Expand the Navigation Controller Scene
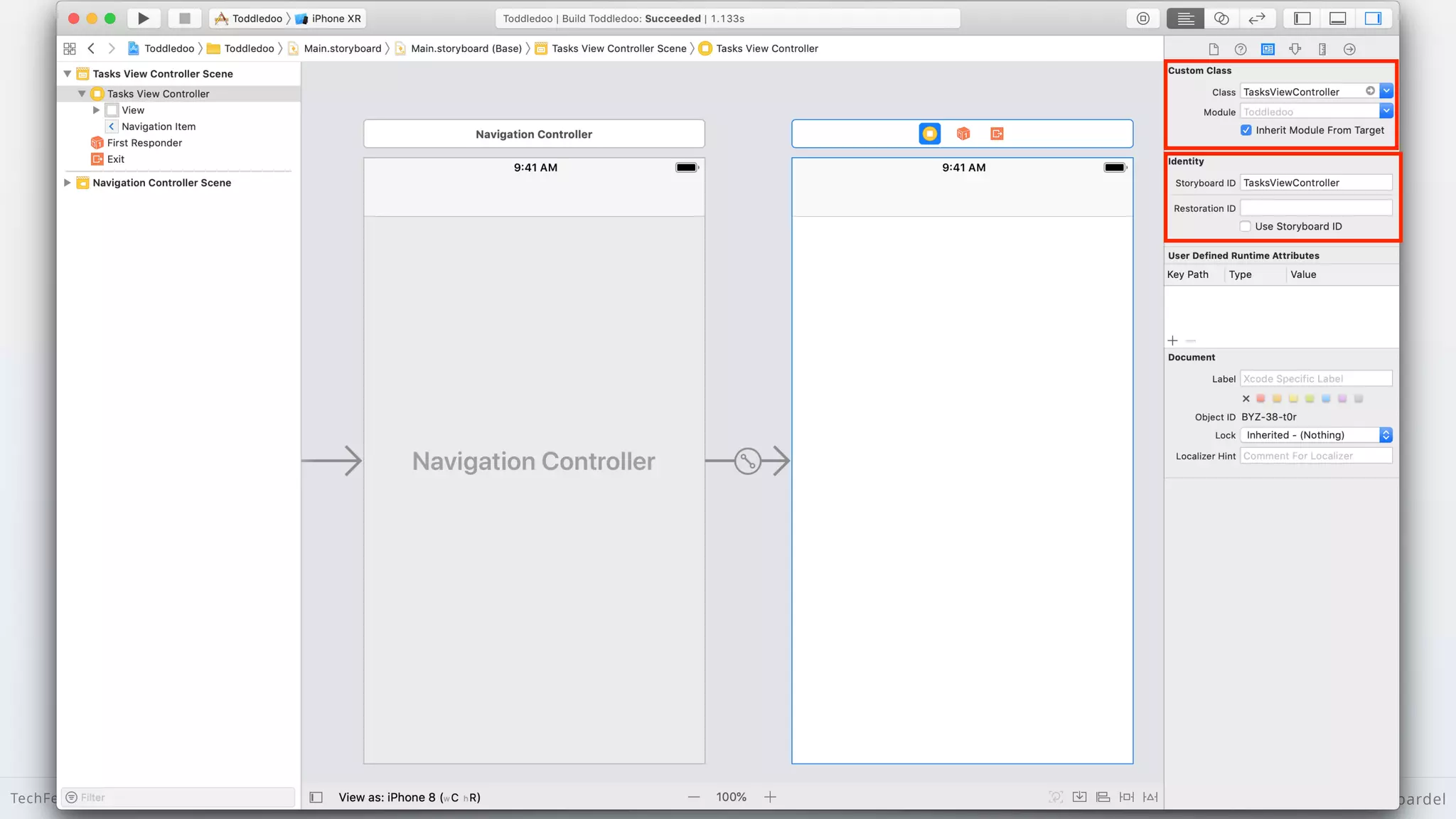Image resolution: width=1456 pixels, height=819 pixels. click(x=67, y=183)
